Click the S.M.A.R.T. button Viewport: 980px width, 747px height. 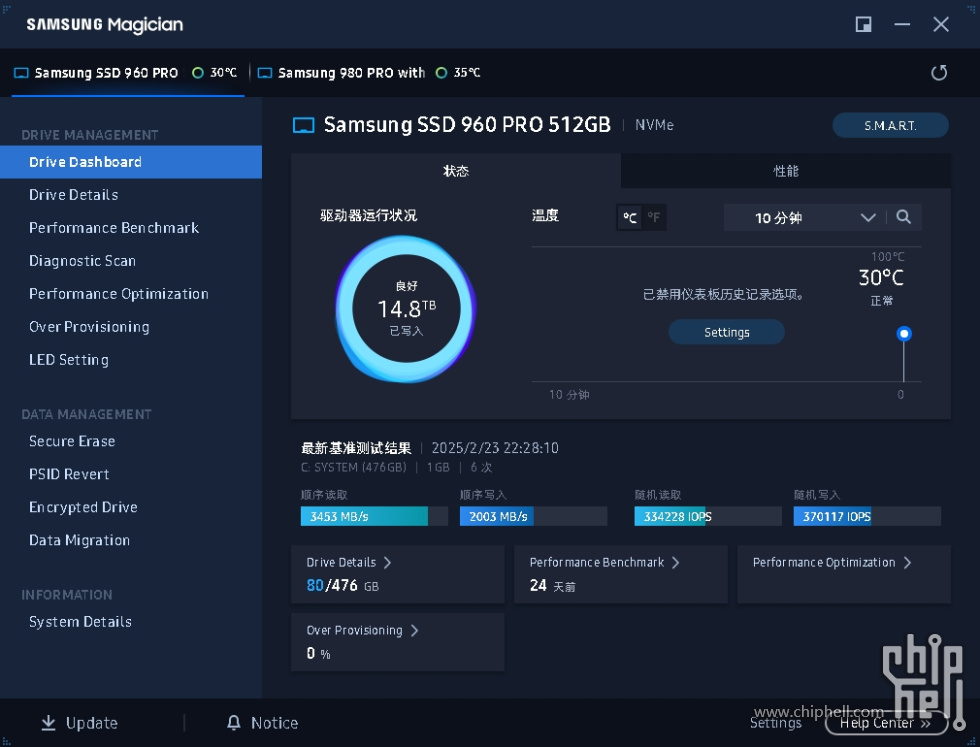coord(890,126)
